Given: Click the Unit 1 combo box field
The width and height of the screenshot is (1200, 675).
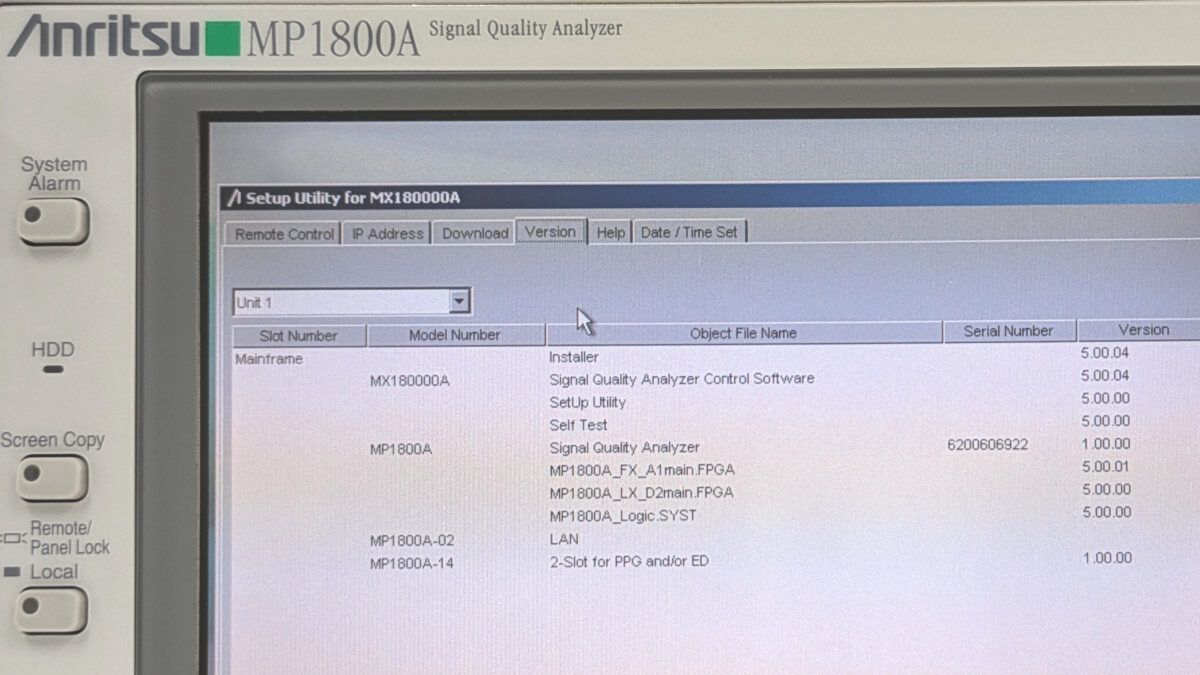Looking at the screenshot, I should [340, 302].
